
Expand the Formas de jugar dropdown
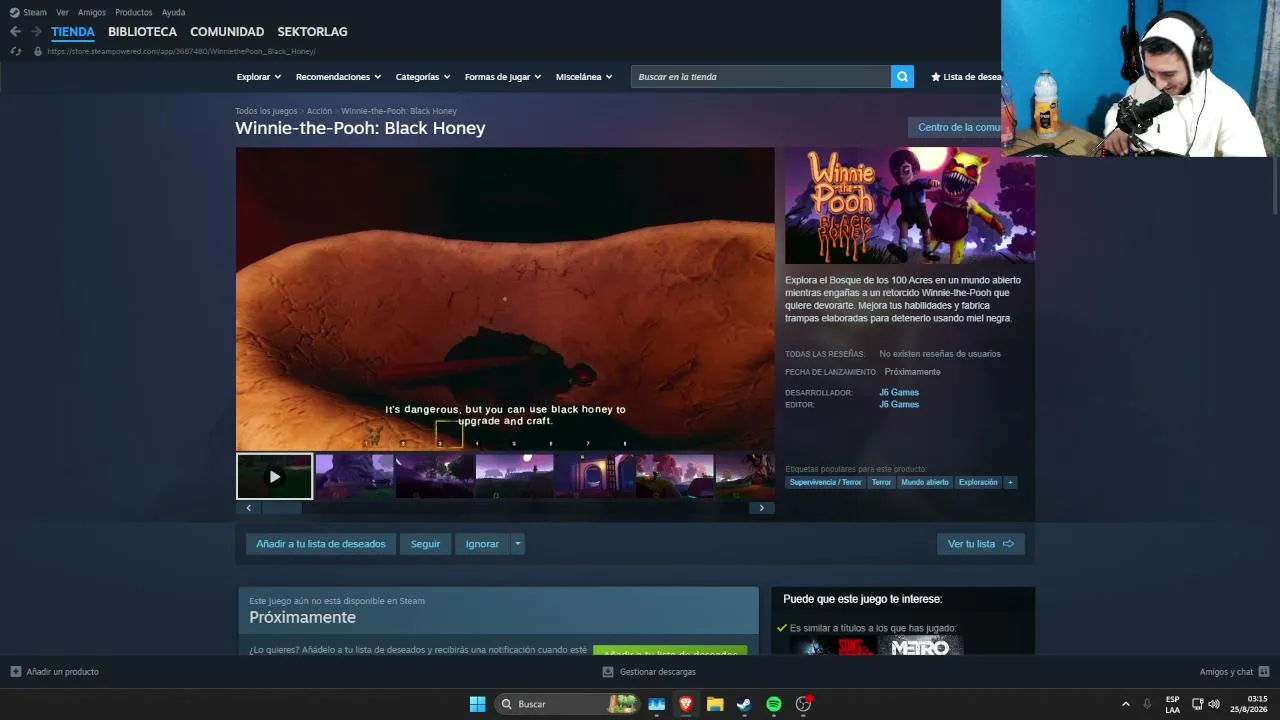tap(503, 77)
